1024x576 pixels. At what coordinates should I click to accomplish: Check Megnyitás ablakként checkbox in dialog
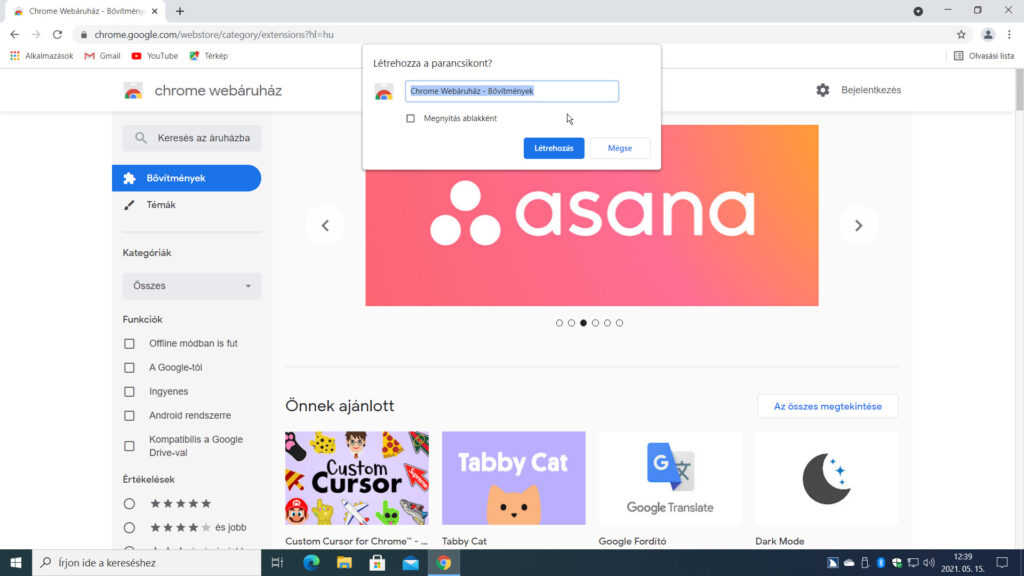pyautogui.click(x=410, y=118)
